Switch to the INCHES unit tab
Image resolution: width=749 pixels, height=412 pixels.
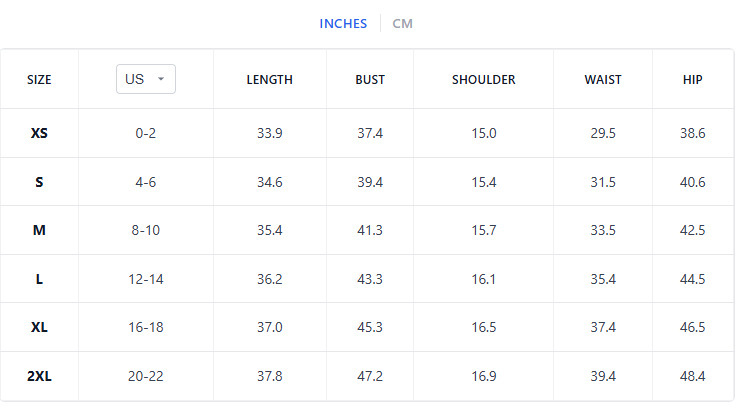343,24
